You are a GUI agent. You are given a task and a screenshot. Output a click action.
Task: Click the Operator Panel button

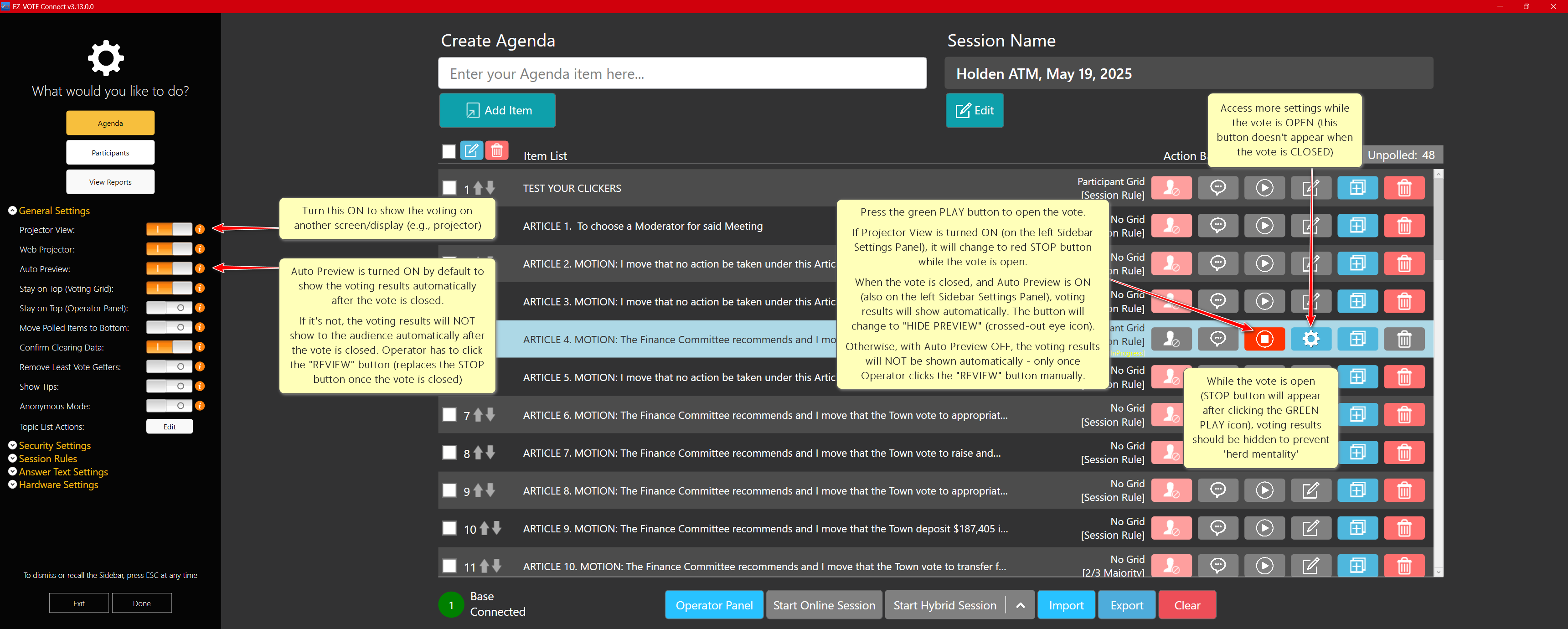click(x=713, y=605)
